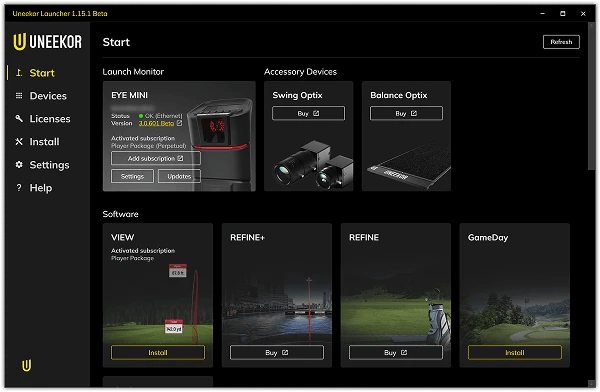Screen dimensions: 600x392
Task: Click the Licenses key icon
Action: pyautogui.click(x=19, y=119)
